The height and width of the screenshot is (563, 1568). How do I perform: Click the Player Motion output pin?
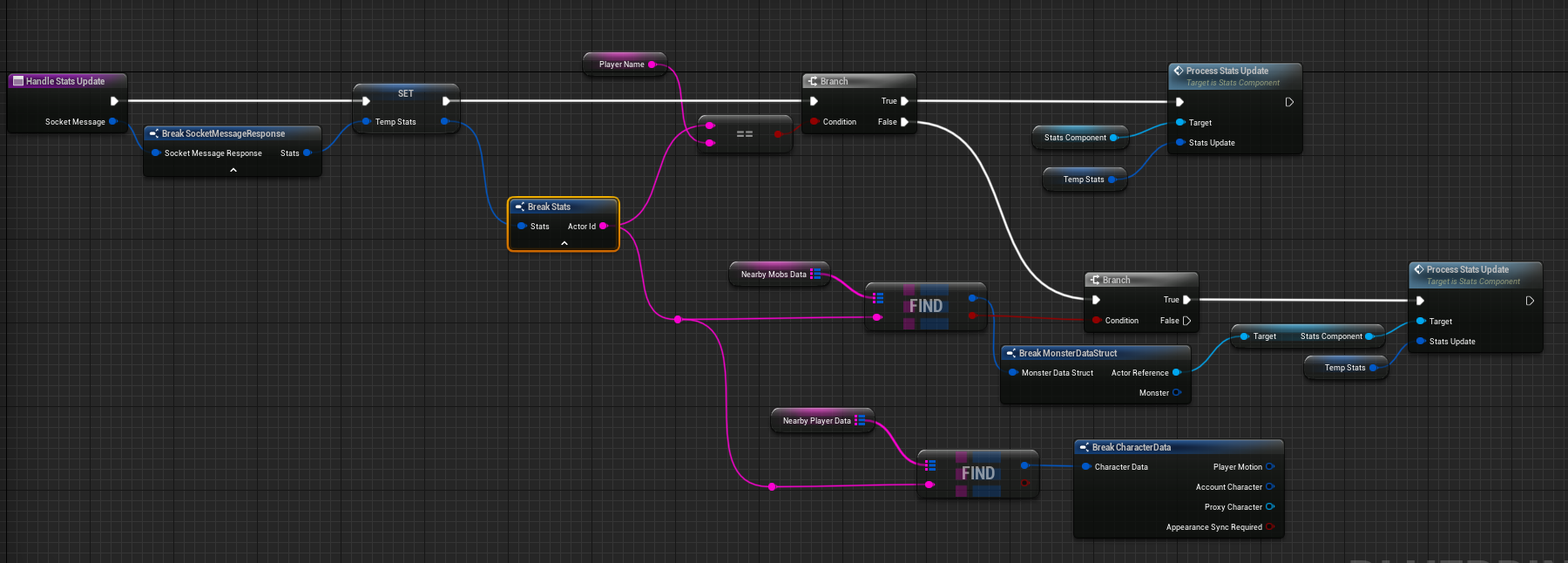pos(1270,467)
